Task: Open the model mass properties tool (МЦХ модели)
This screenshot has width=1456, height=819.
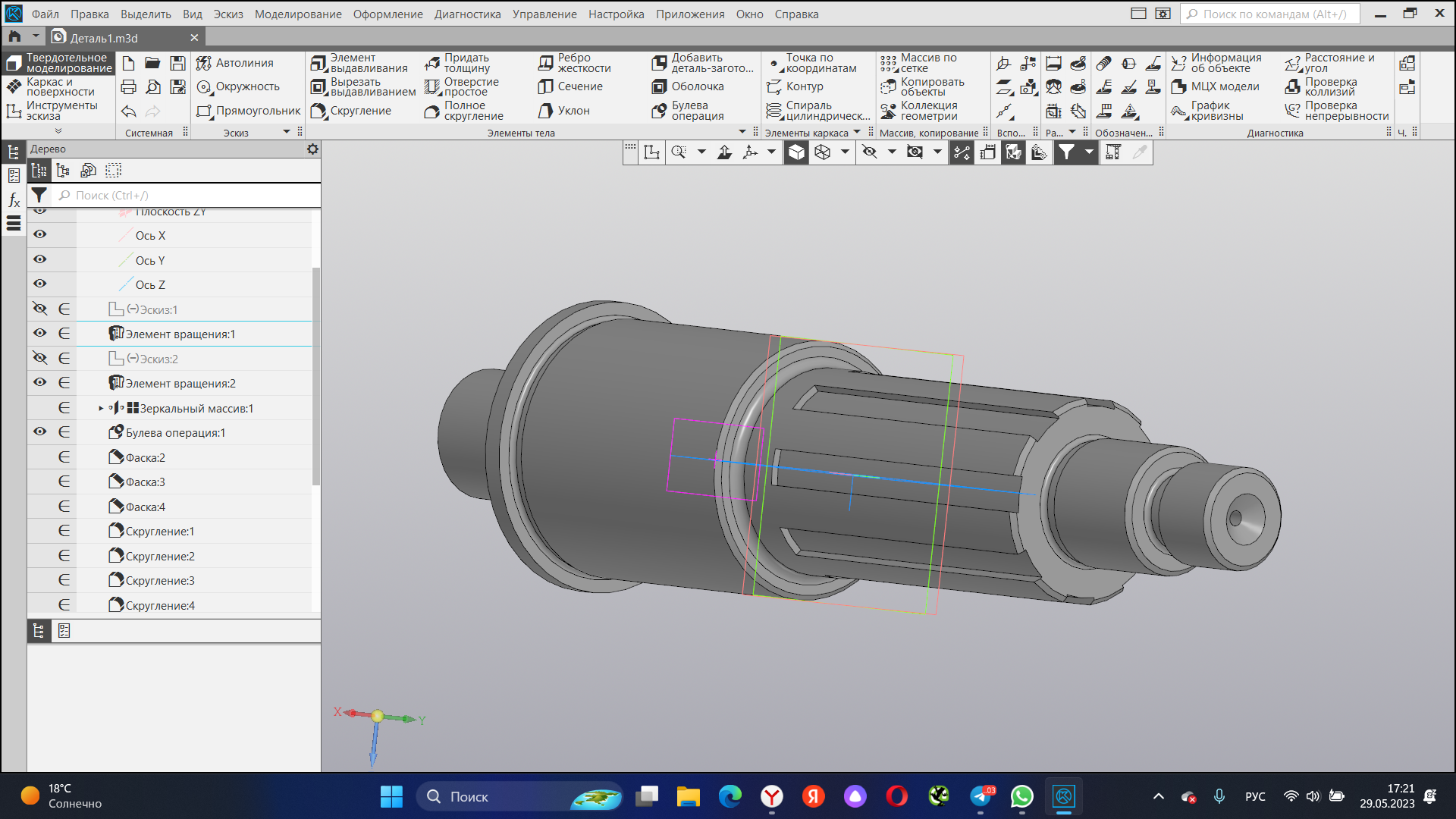Action: pyautogui.click(x=1216, y=86)
